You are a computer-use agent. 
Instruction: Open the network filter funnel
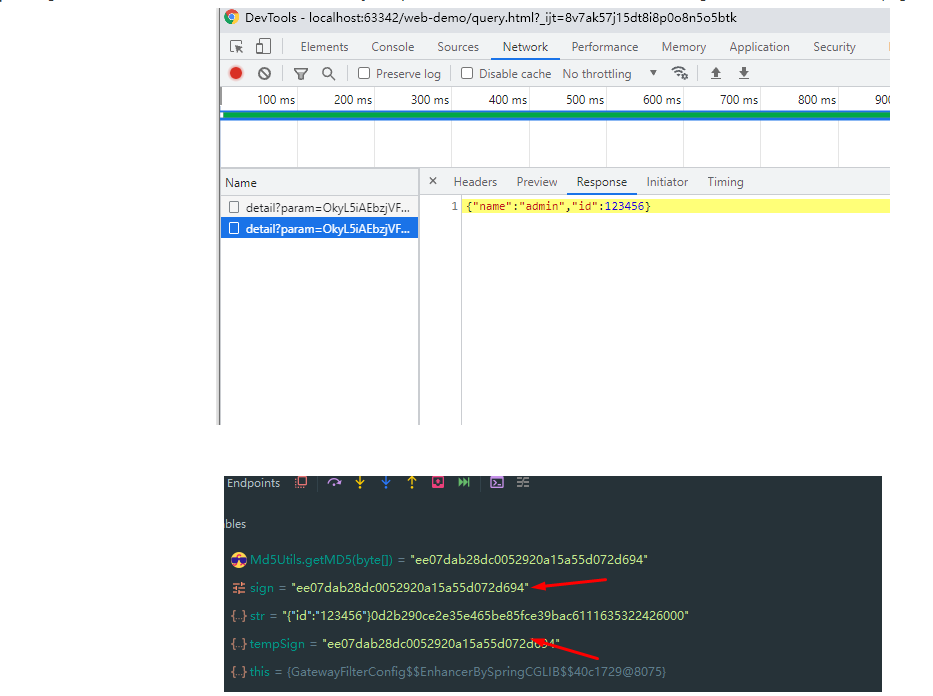click(x=301, y=74)
